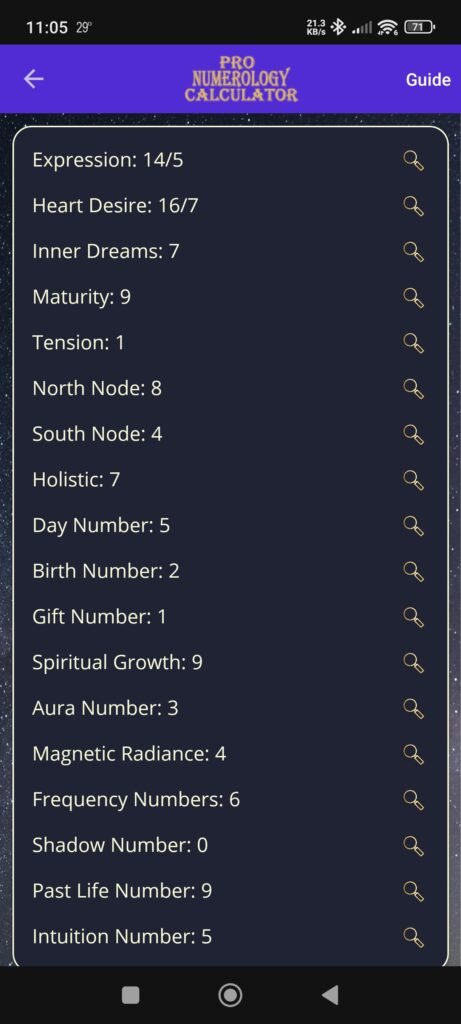Tap the magnifier next to Inner Dreams
This screenshot has height=1024, width=461.
[x=414, y=252]
